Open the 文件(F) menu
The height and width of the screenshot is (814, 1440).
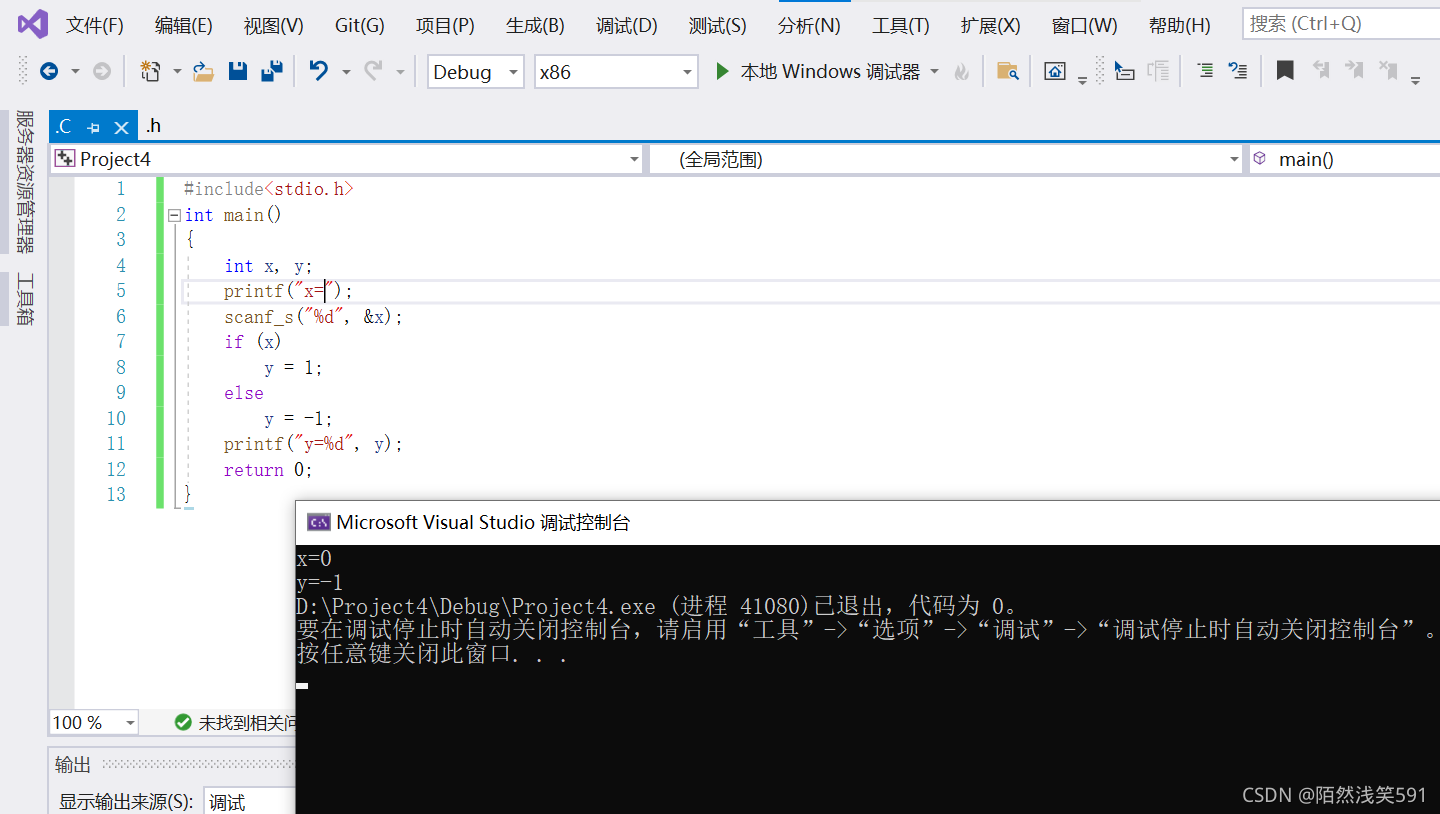95,25
